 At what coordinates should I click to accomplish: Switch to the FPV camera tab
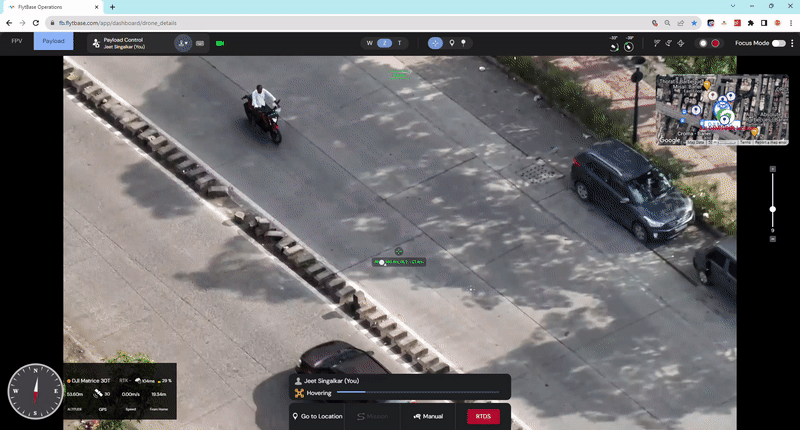point(17,41)
